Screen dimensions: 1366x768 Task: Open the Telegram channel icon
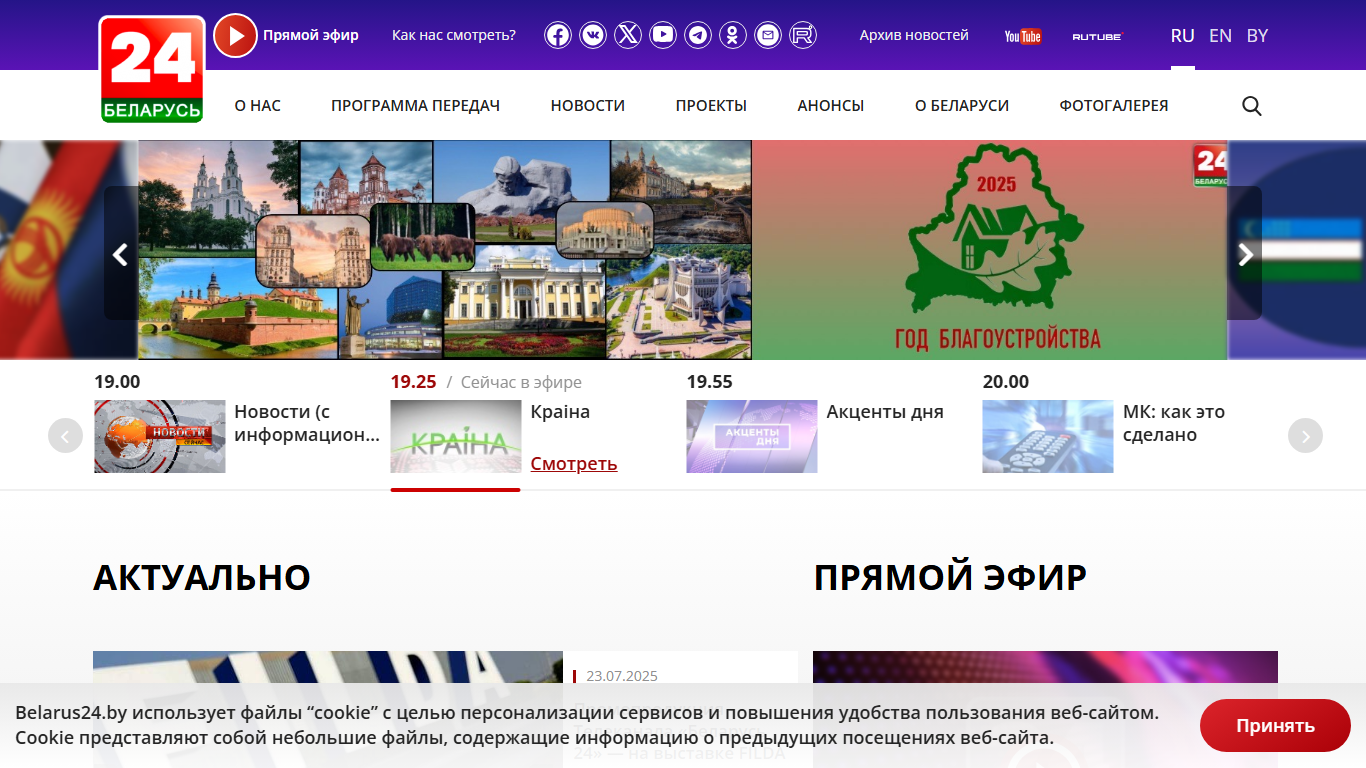tap(698, 36)
